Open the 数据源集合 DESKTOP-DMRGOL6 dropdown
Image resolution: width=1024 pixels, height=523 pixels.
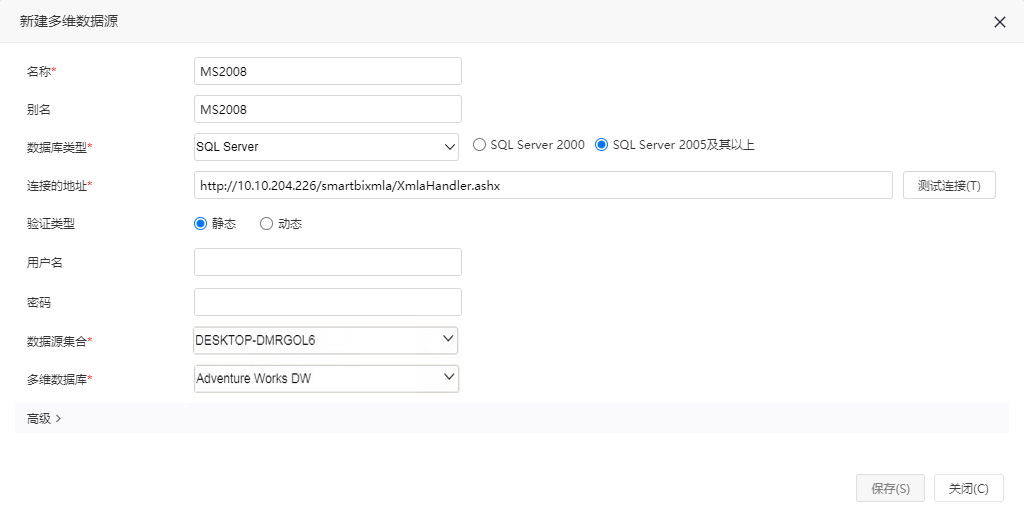click(x=325, y=340)
